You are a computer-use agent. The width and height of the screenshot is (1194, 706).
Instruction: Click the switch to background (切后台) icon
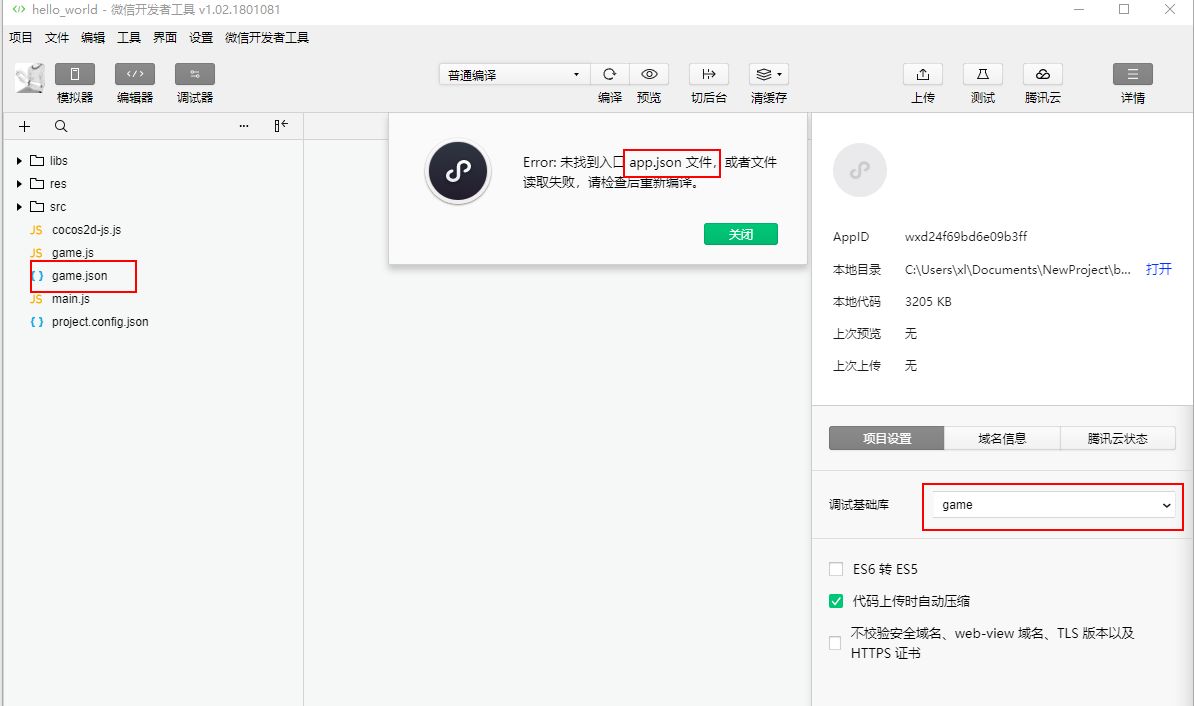click(x=709, y=74)
